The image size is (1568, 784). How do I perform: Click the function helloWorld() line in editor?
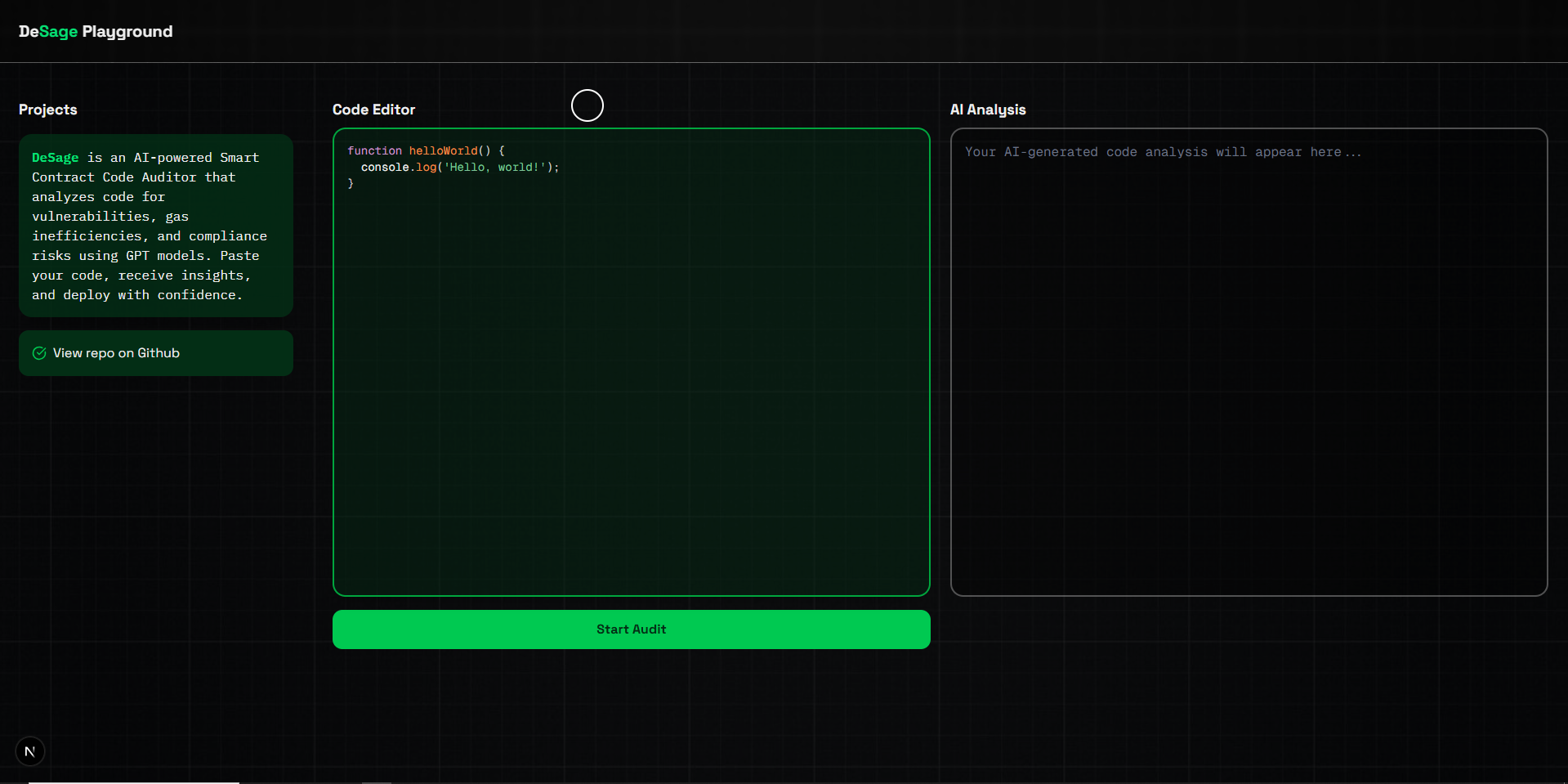[x=426, y=150]
